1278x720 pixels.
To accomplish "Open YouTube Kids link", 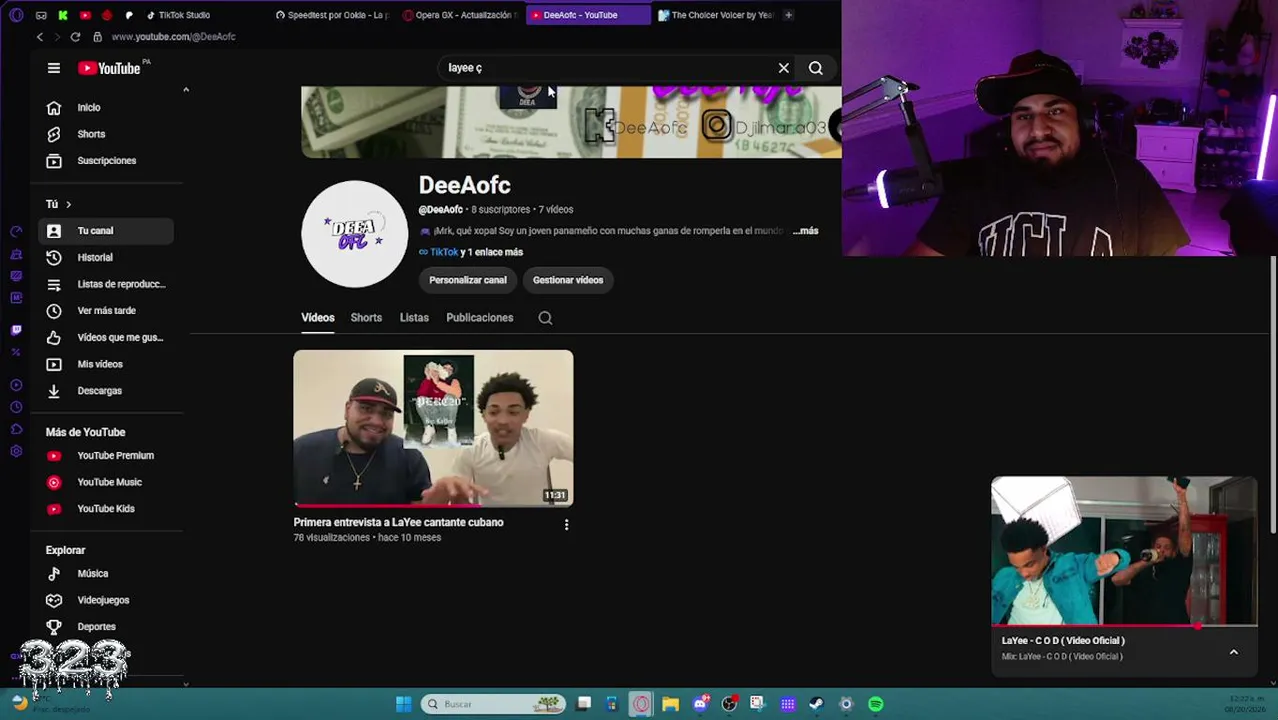I will (x=106, y=509).
